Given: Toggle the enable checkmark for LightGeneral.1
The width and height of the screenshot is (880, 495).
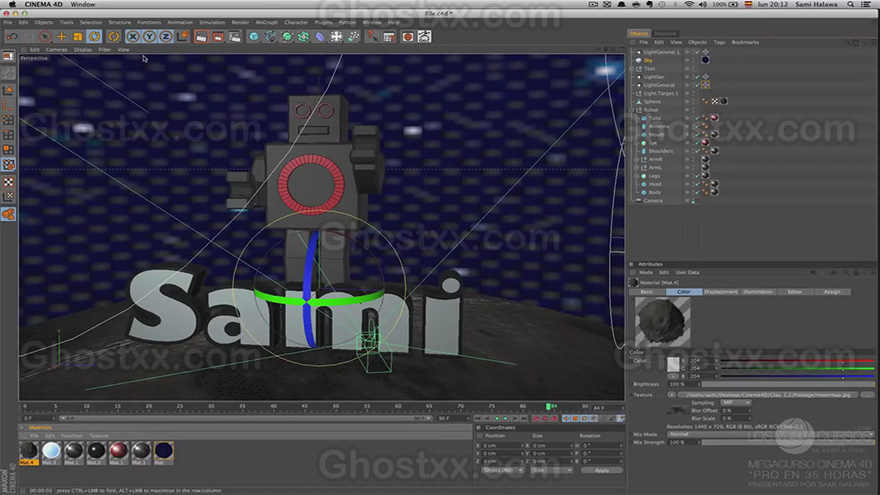Looking at the screenshot, I should click(x=697, y=52).
